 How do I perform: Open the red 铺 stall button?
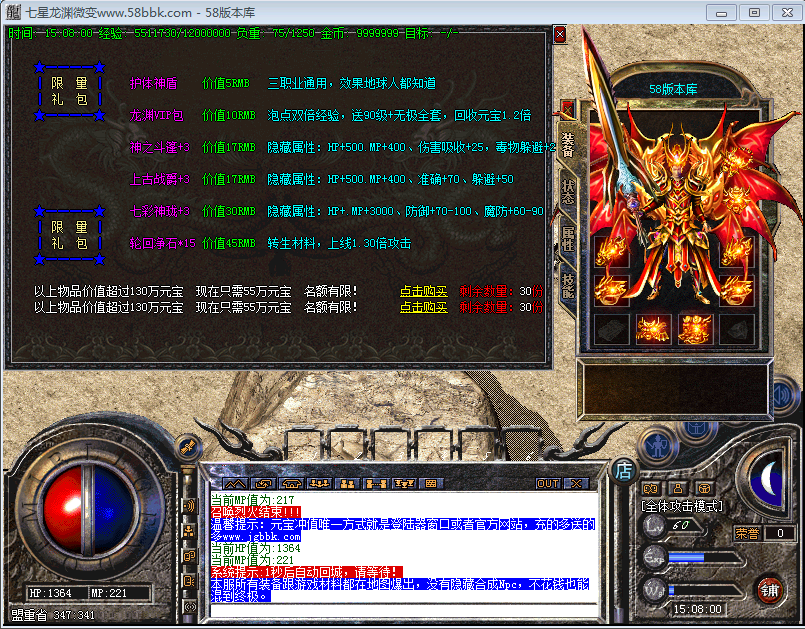click(x=769, y=590)
